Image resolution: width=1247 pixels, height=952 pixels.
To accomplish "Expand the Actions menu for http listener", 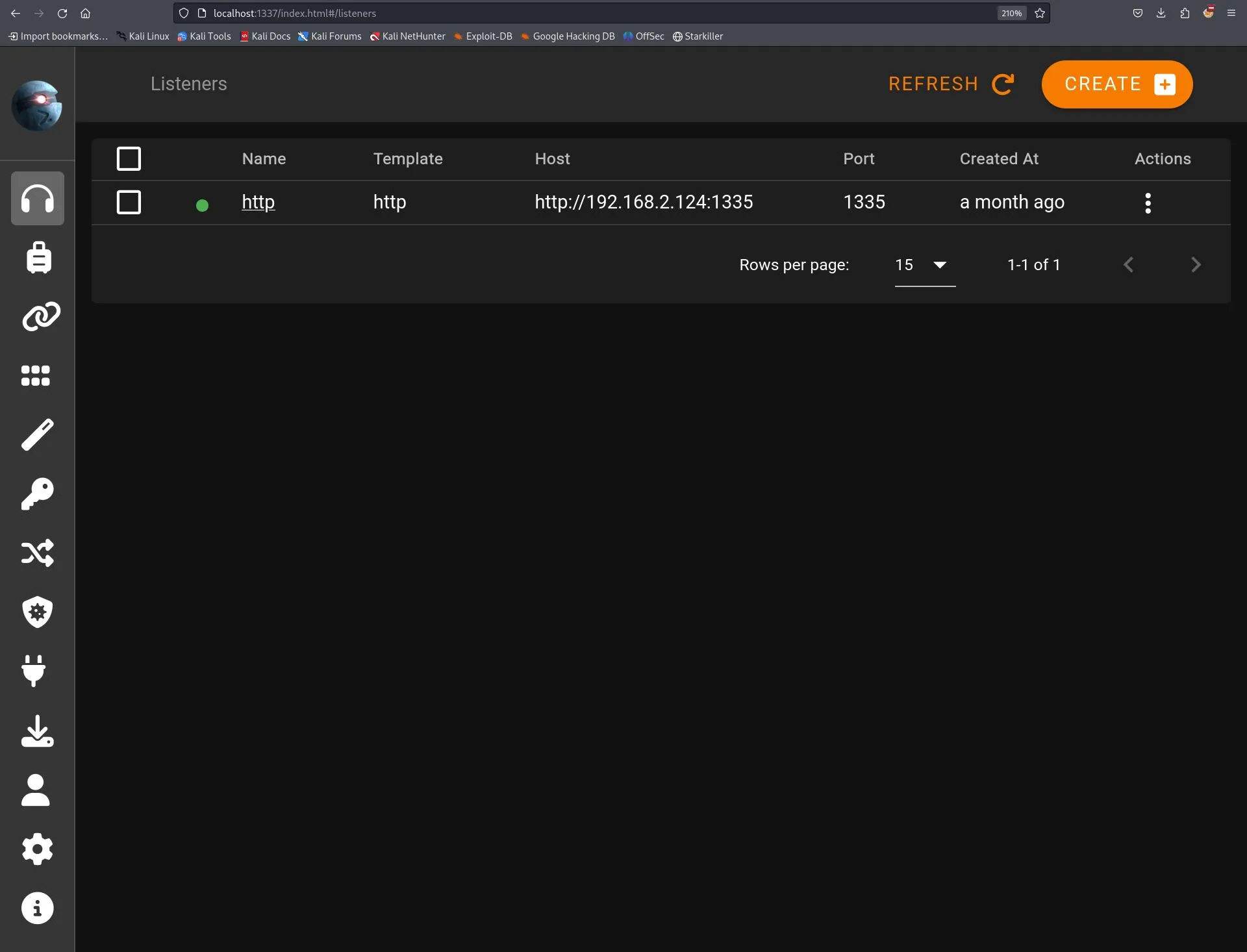I will tap(1148, 202).
